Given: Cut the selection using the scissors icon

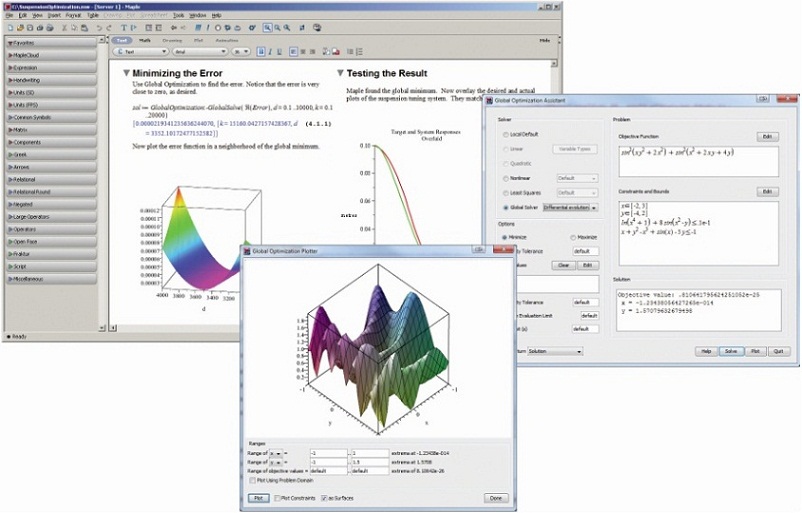Looking at the screenshot, I should click(x=64, y=28).
